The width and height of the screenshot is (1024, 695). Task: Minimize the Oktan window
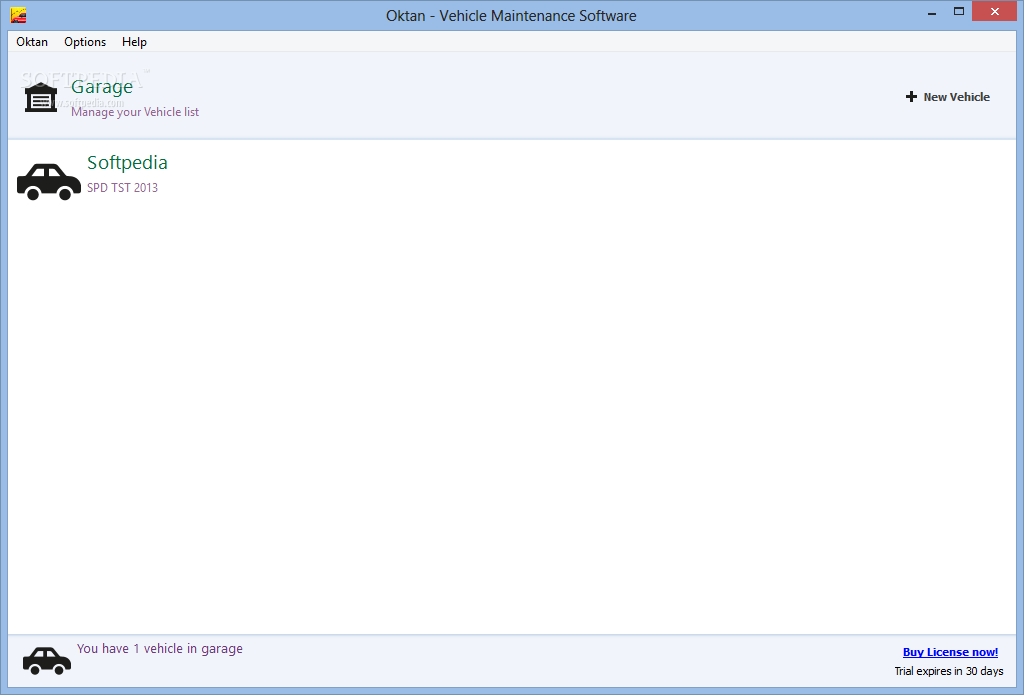(932, 12)
